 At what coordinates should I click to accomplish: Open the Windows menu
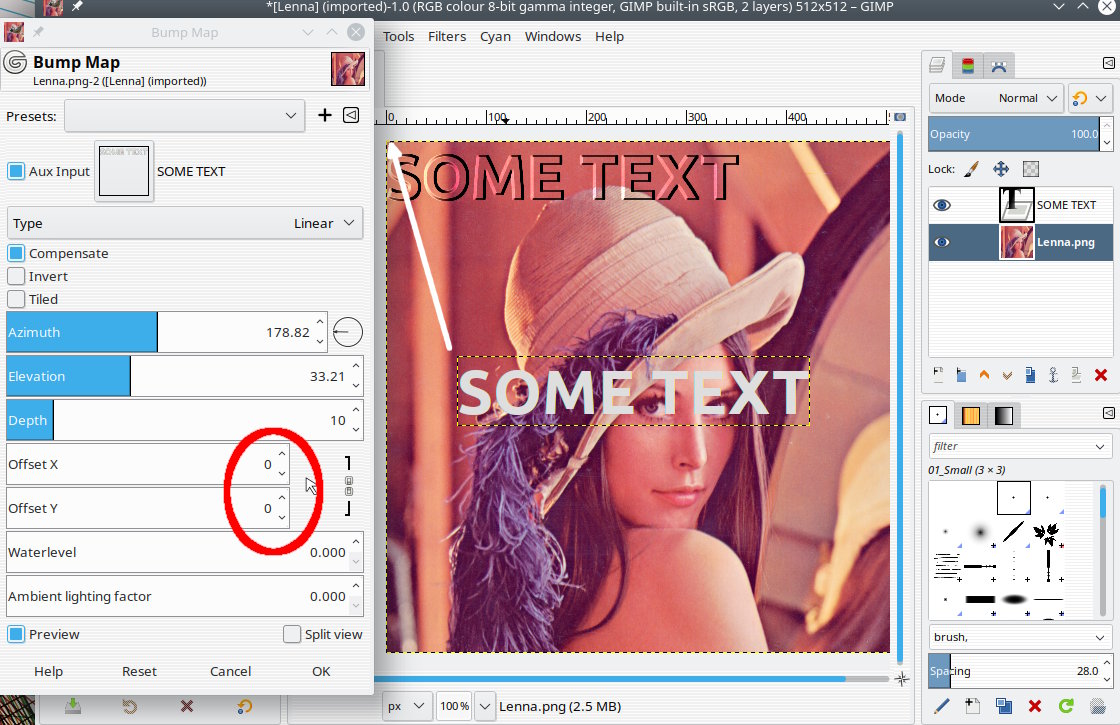[553, 36]
